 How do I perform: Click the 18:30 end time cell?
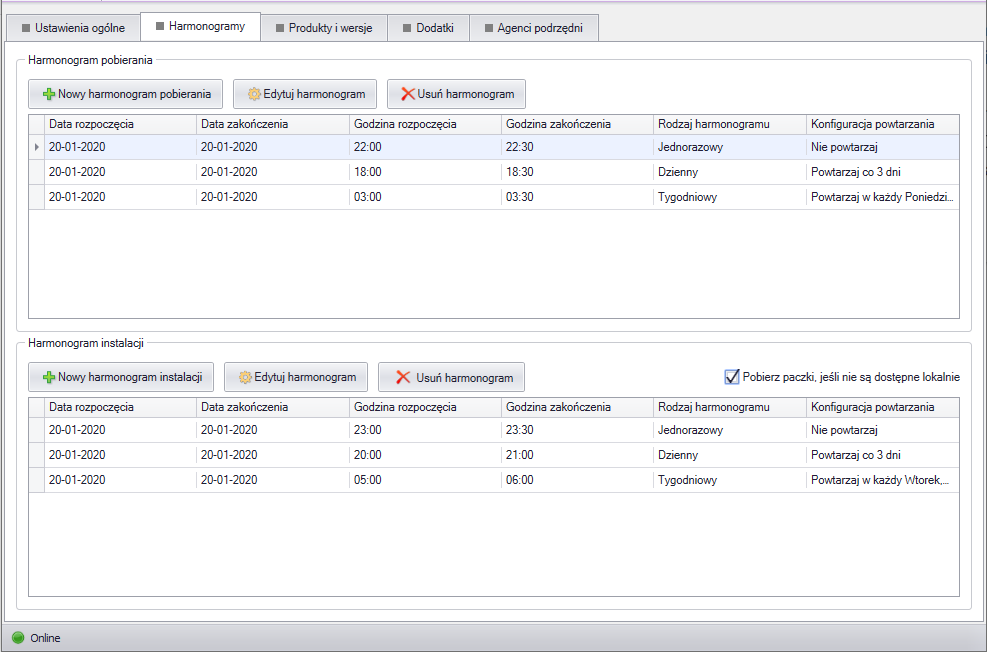coord(578,172)
